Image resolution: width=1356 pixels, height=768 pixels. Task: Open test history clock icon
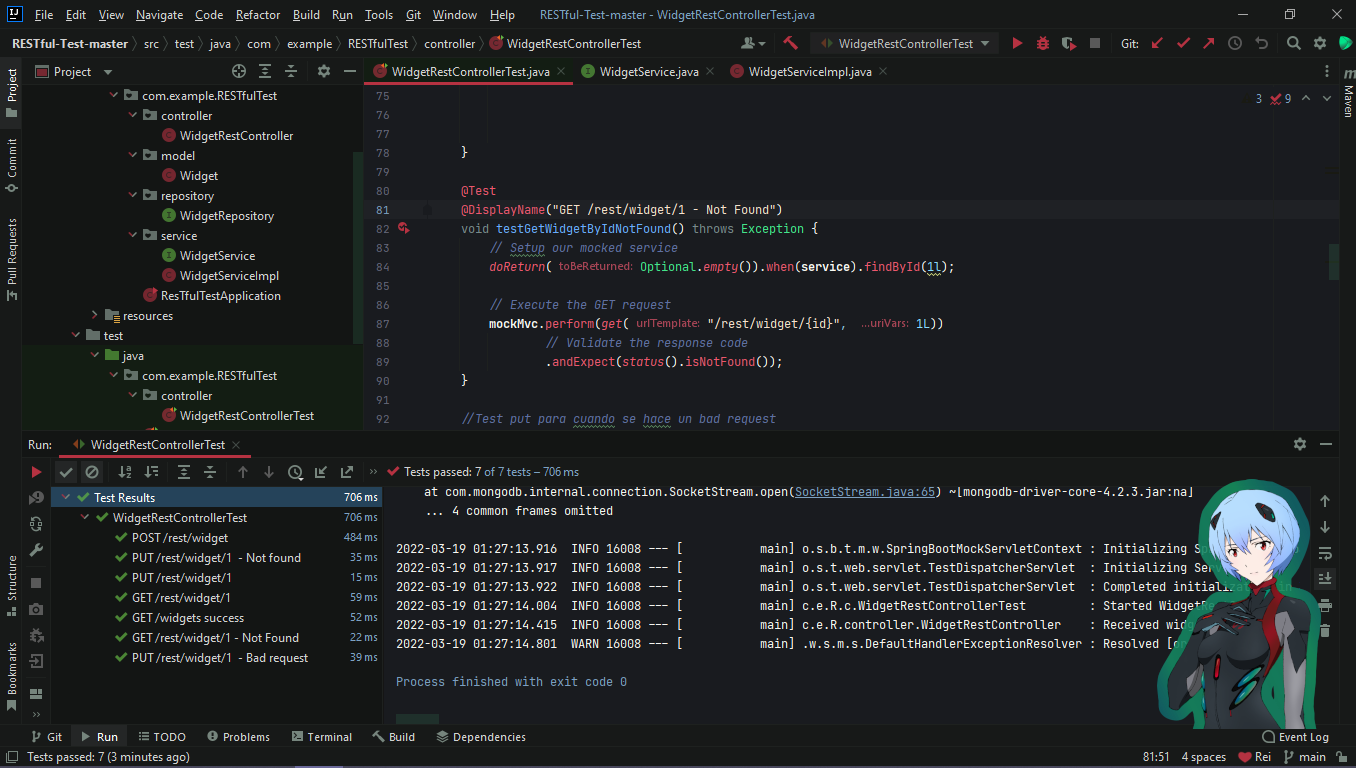[295, 472]
